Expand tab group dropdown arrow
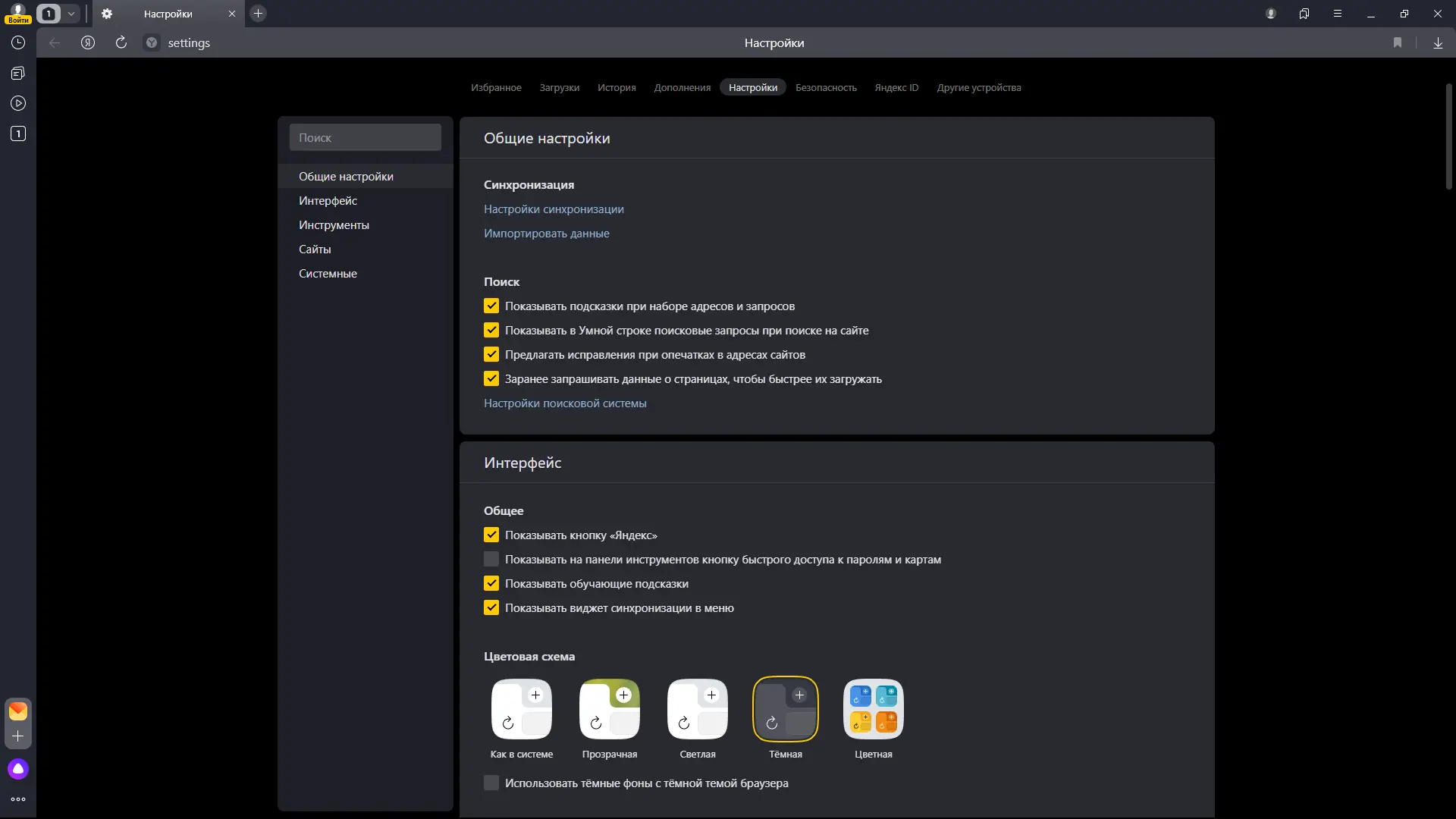Screen dimensions: 1456x819 tap(71, 14)
